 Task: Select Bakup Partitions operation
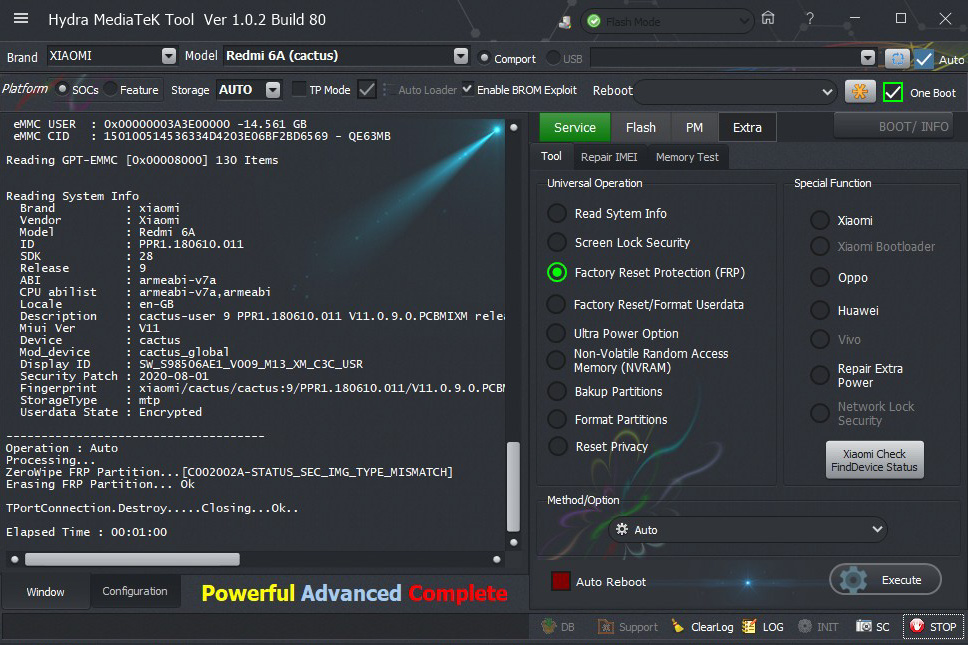coord(557,391)
